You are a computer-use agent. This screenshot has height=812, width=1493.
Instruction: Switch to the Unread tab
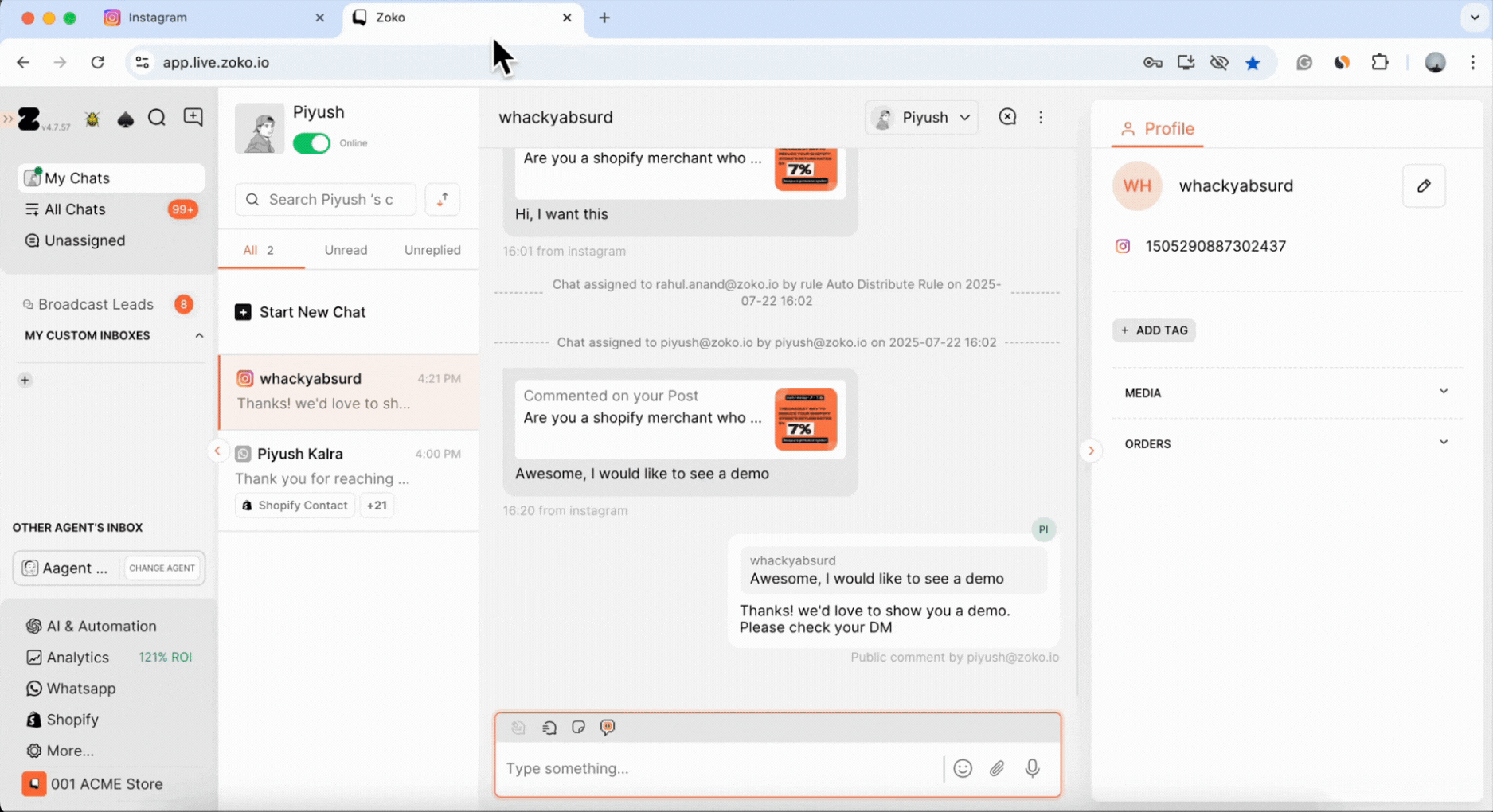click(346, 250)
